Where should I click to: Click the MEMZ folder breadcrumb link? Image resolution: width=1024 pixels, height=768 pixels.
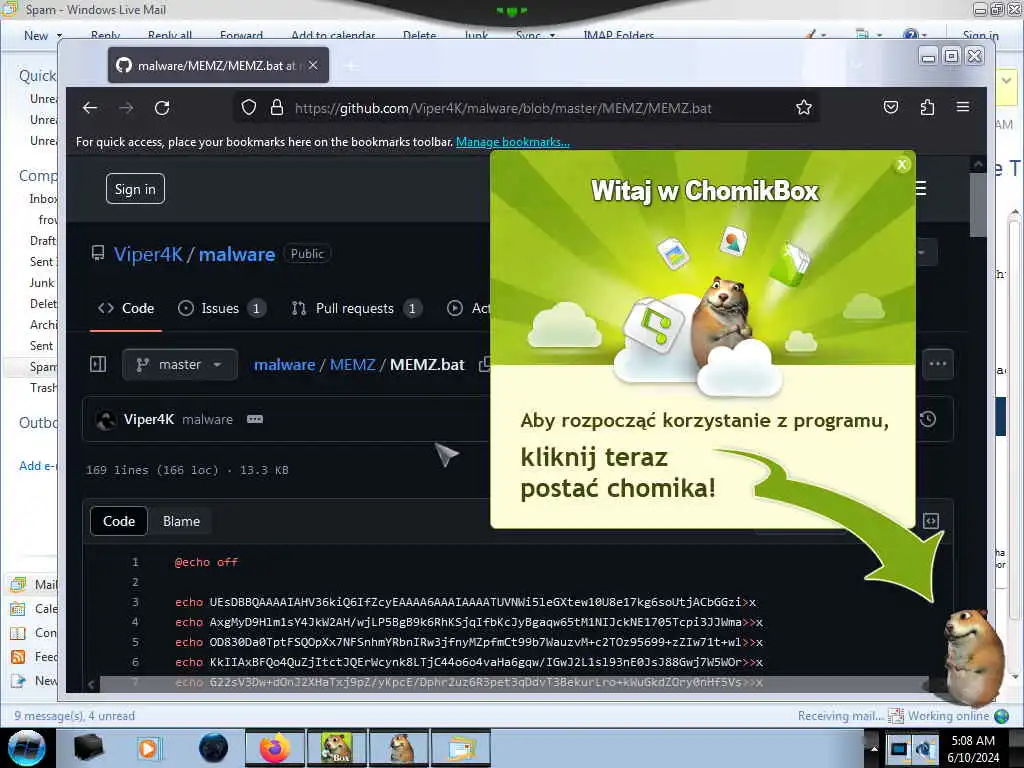pyautogui.click(x=353, y=364)
